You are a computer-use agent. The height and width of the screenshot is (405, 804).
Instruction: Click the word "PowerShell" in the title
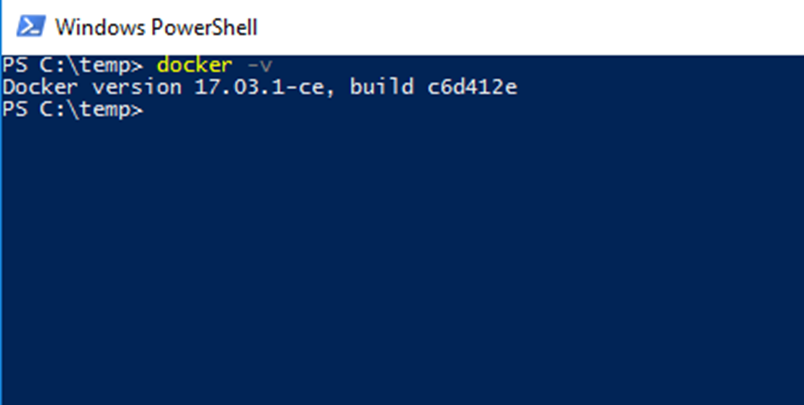tap(204, 27)
